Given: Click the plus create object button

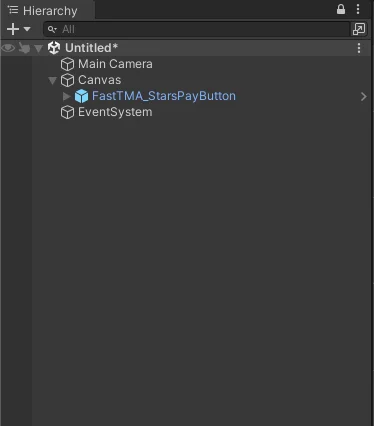Looking at the screenshot, I should [x=13, y=29].
